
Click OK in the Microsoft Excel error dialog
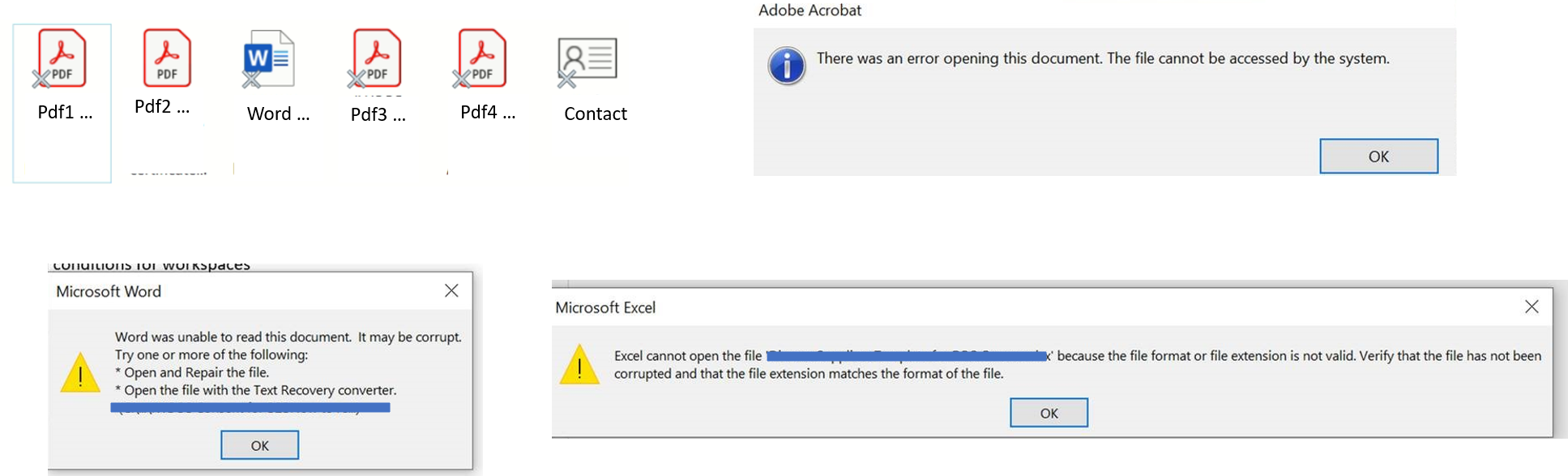[1049, 412]
